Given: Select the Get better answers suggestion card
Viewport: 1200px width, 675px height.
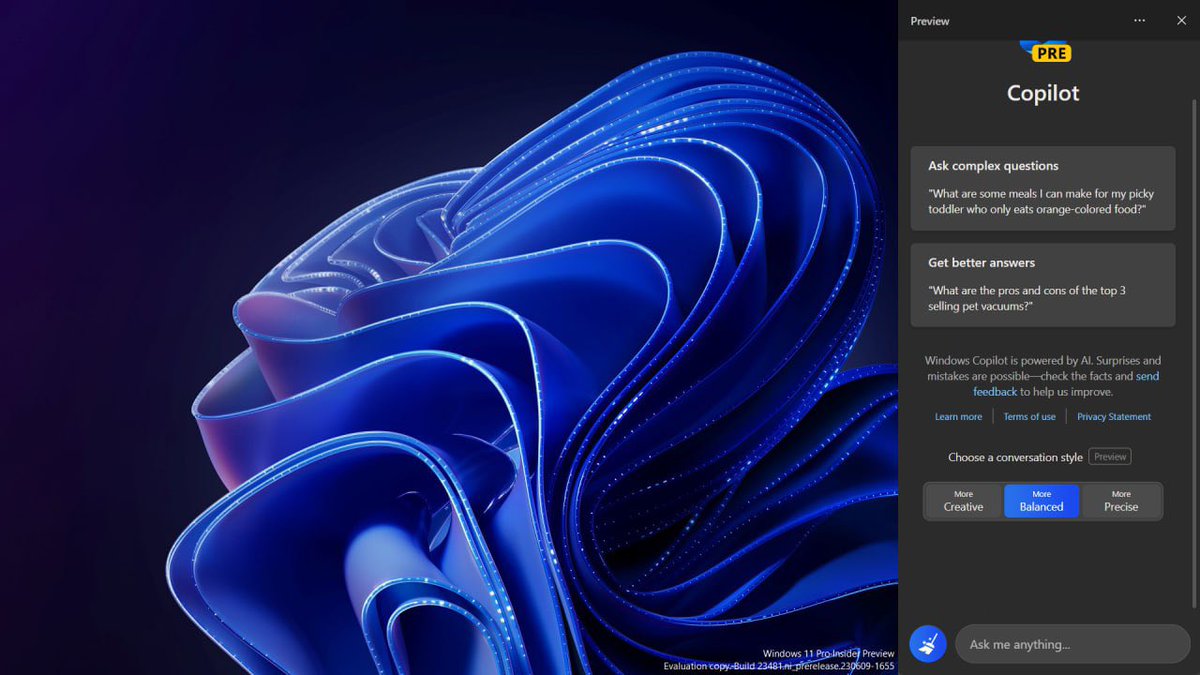Looking at the screenshot, I should coord(1042,285).
